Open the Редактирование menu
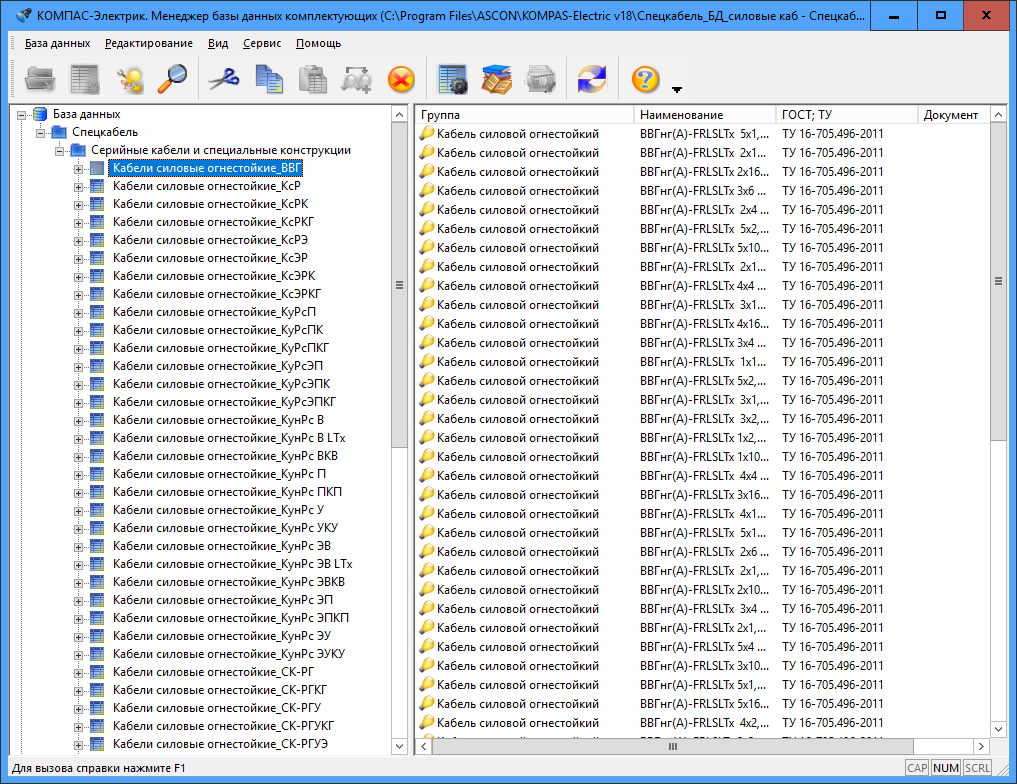 [149, 43]
